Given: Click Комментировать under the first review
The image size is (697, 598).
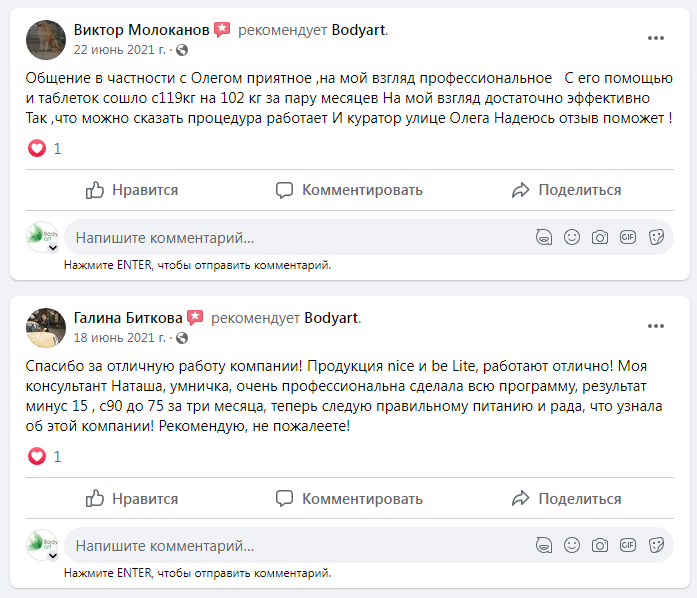Looking at the screenshot, I should (349, 190).
